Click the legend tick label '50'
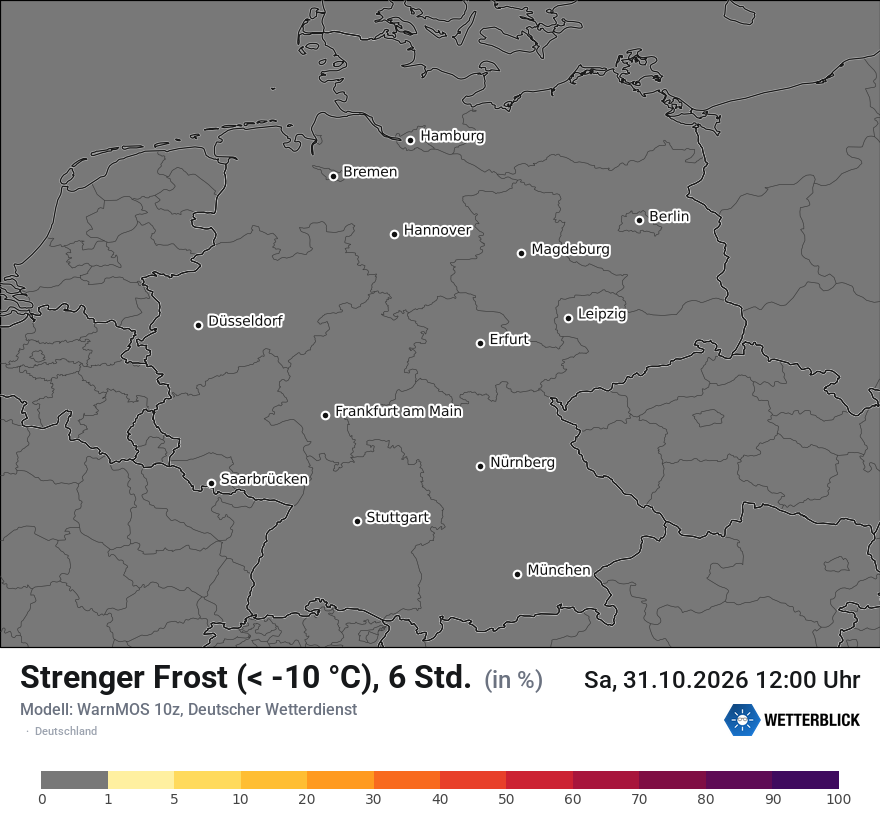 tap(506, 799)
